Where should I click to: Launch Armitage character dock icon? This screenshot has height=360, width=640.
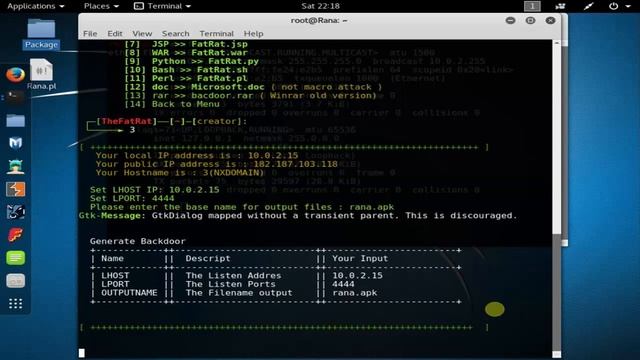[16, 167]
